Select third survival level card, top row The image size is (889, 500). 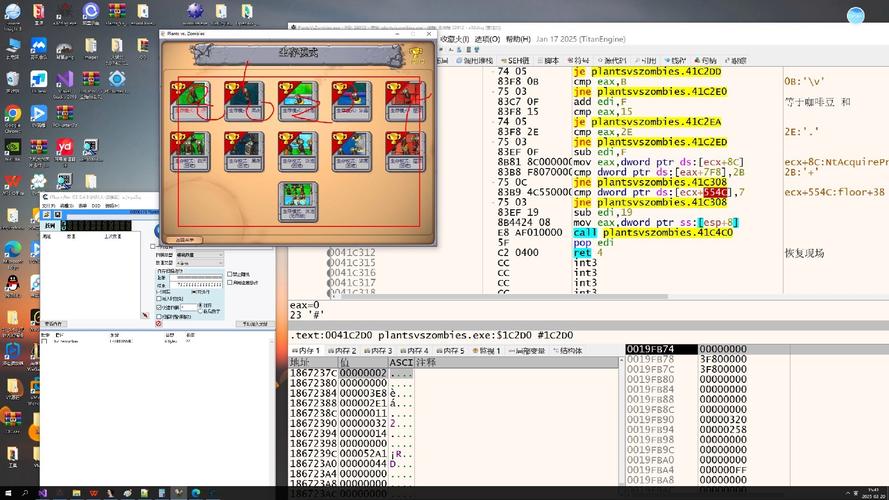pos(298,101)
